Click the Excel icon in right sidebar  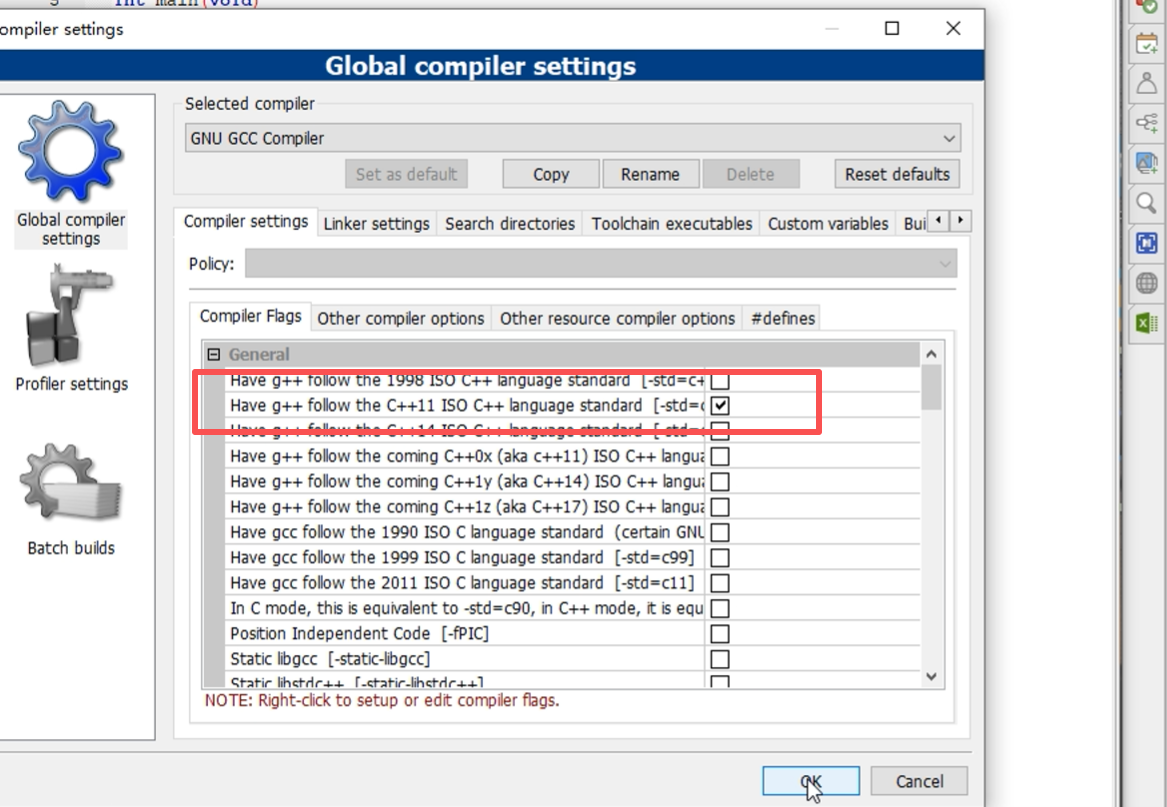tap(1147, 323)
